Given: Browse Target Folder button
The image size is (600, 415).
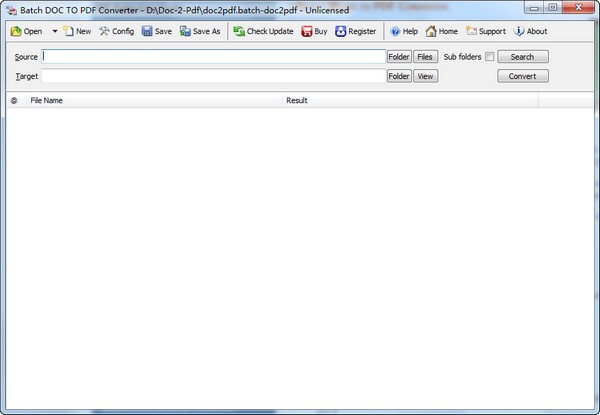Looking at the screenshot, I should point(399,76).
